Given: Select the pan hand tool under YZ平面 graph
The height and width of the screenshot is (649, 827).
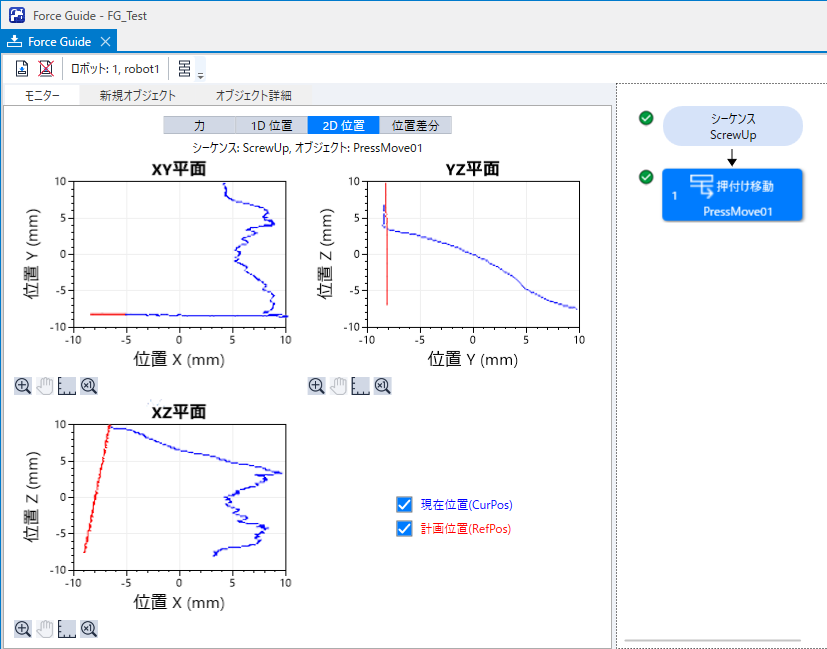Looking at the screenshot, I should click(x=339, y=385).
